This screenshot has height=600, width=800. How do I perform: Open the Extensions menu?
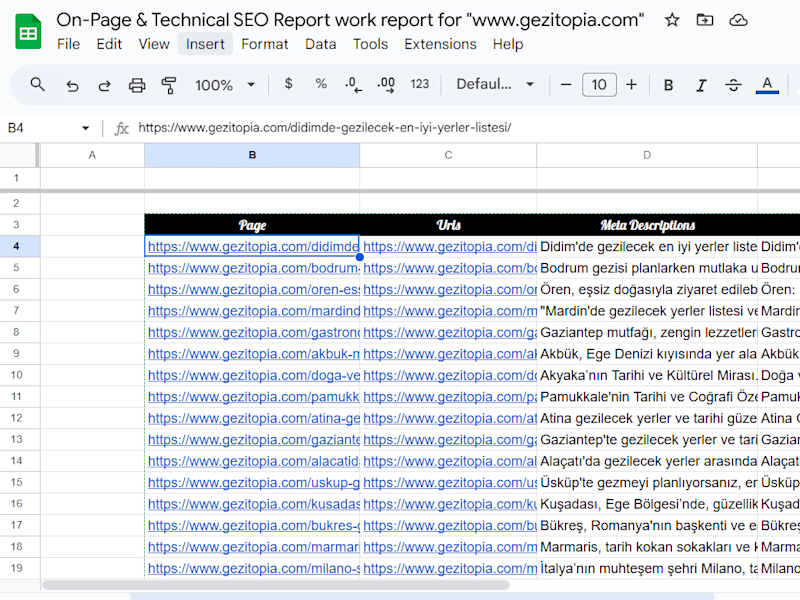click(x=440, y=44)
